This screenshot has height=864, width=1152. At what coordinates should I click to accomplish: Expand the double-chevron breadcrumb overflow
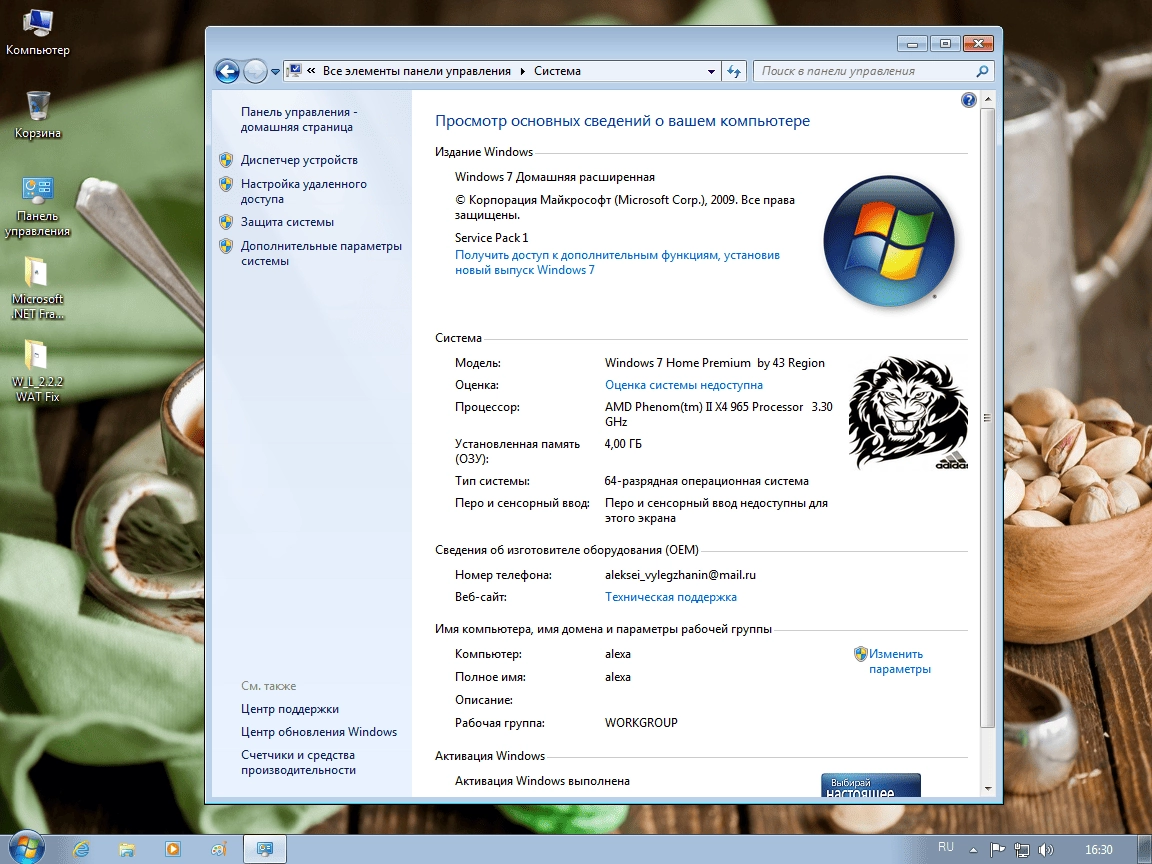pos(311,71)
